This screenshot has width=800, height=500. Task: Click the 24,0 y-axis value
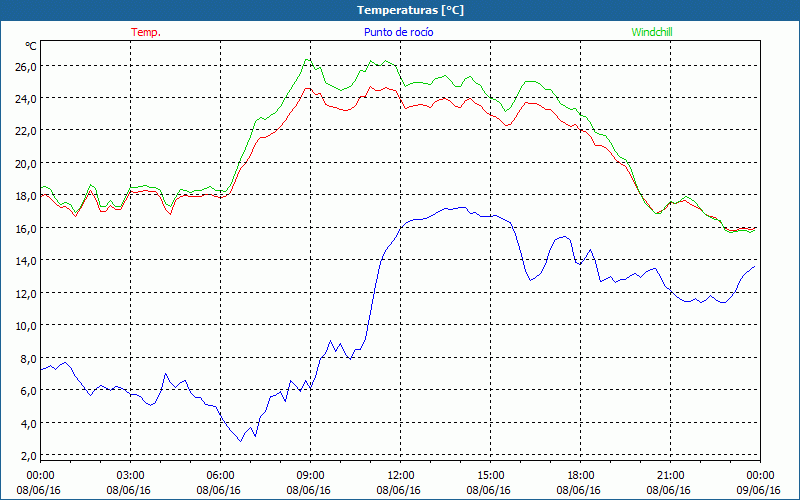[x=26, y=99]
